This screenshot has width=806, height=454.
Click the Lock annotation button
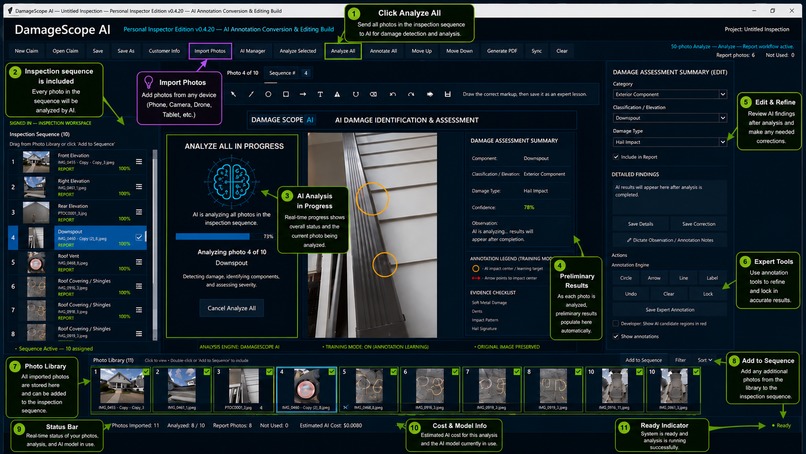[708, 294]
